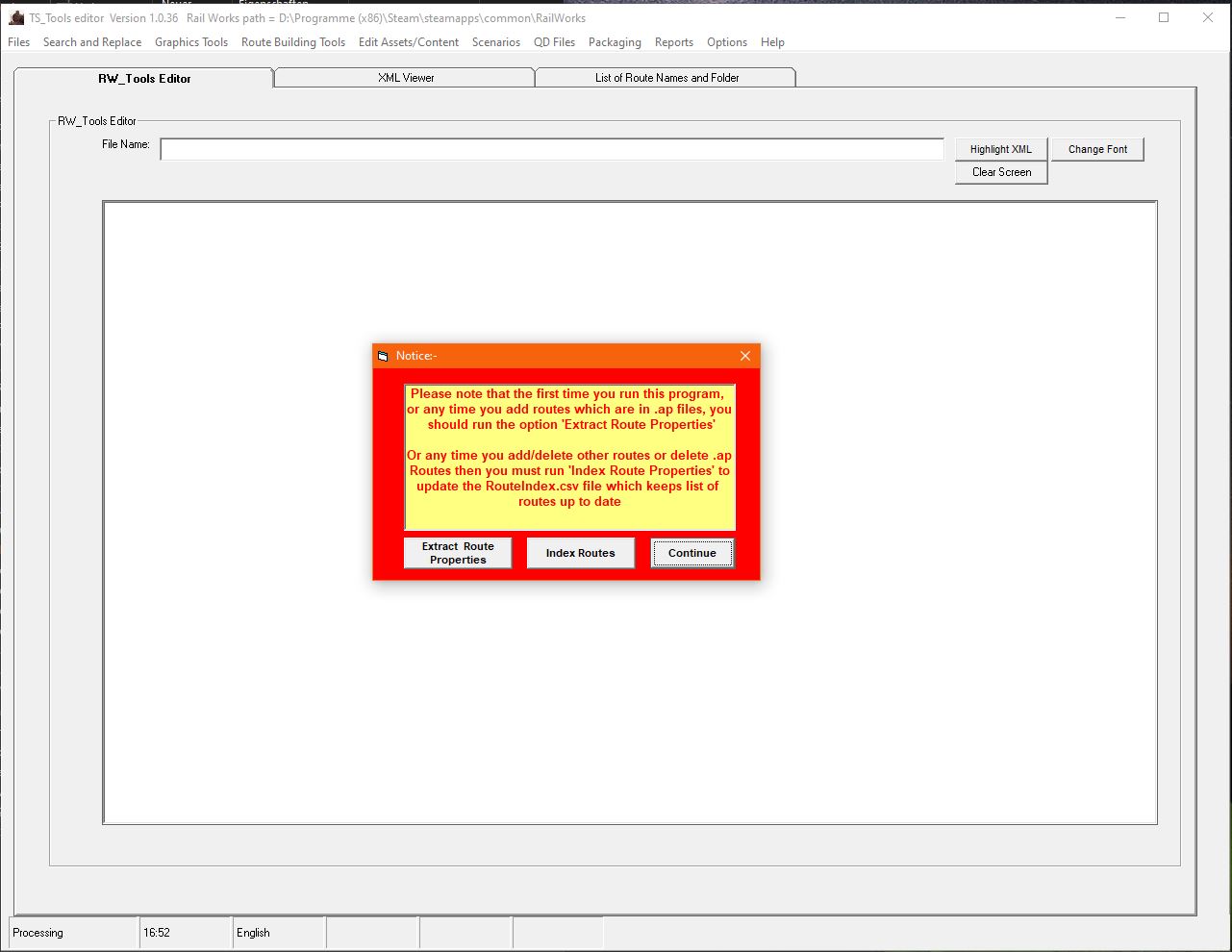
Task: Click the 16:52 time in status bar
Action: click(x=186, y=933)
